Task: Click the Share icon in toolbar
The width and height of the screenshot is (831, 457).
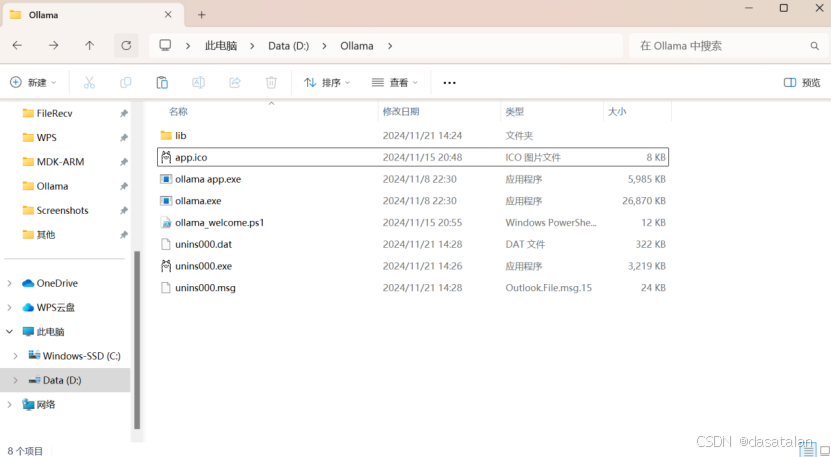Action: (x=235, y=82)
